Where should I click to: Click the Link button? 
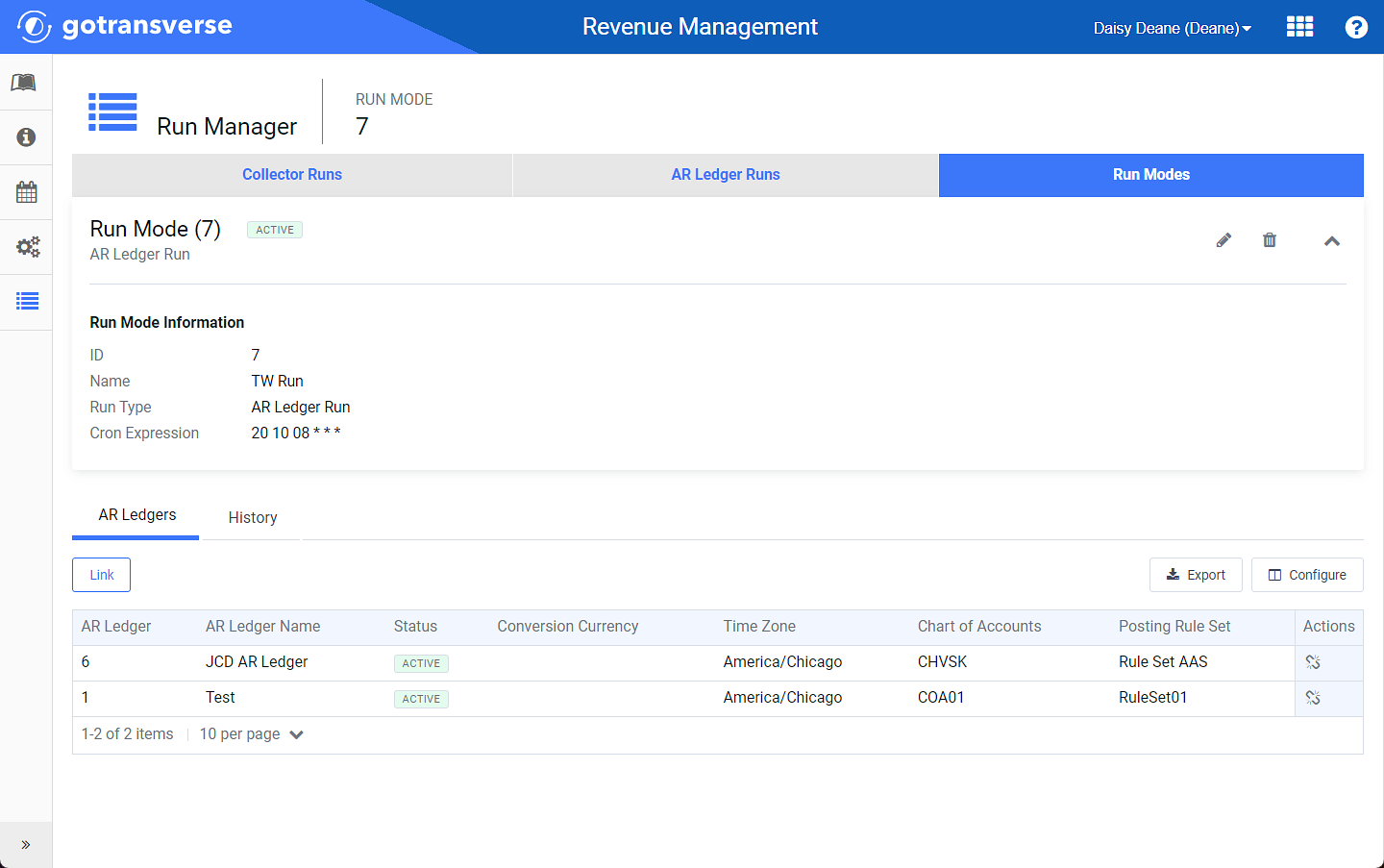pyautogui.click(x=102, y=575)
